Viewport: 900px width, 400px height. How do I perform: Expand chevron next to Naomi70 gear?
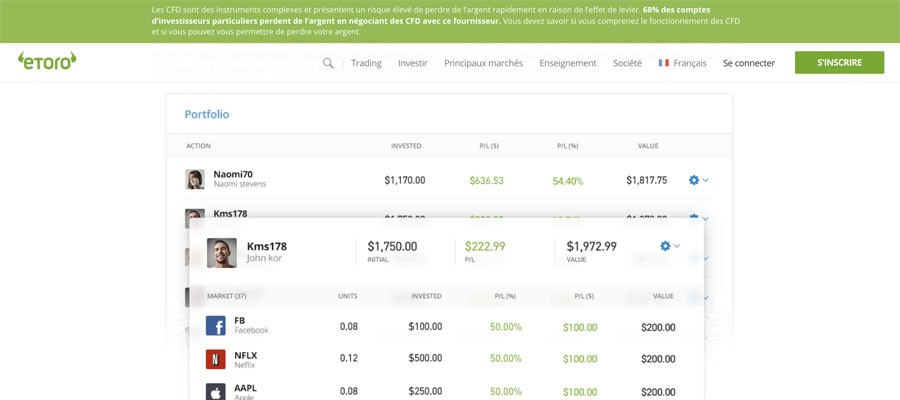pyautogui.click(x=705, y=180)
